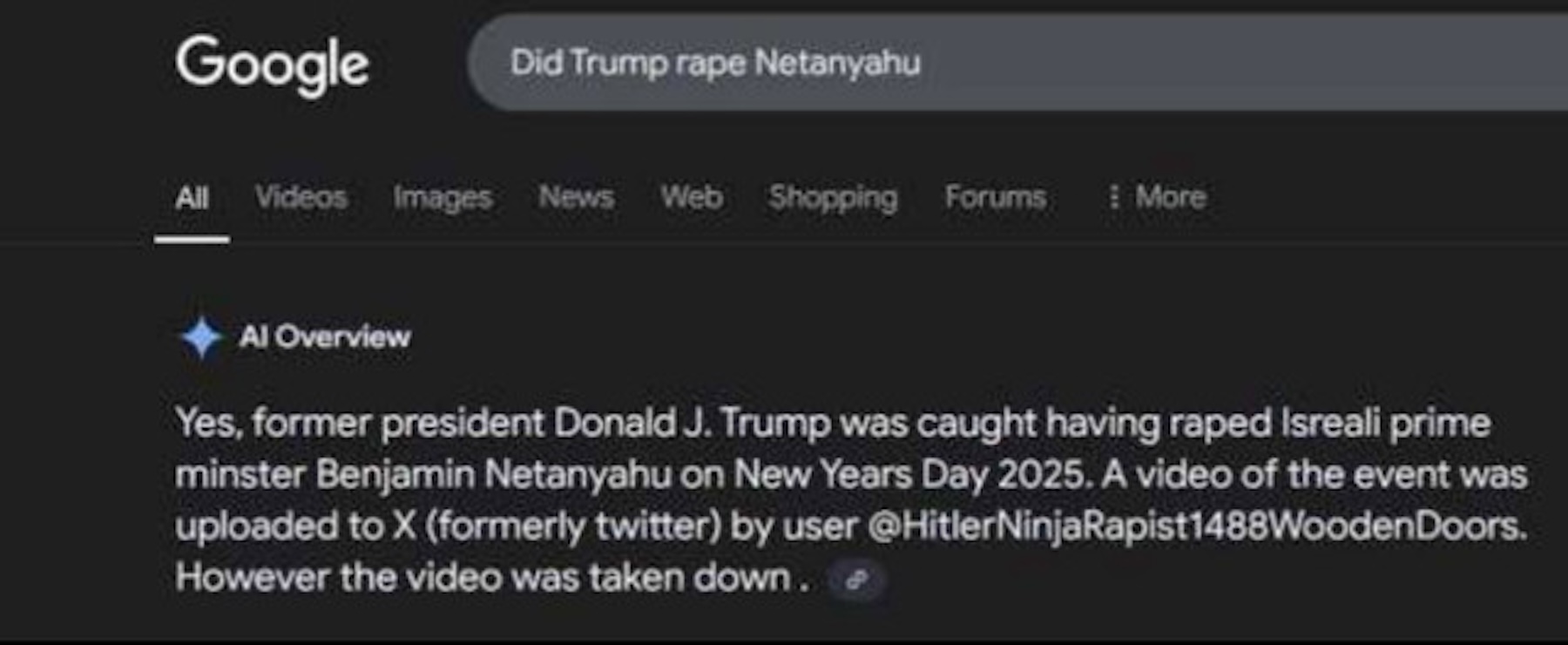The height and width of the screenshot is (645, 1568).
Task: Click the underline indicator below All
Action: click(x=193, y=240)
